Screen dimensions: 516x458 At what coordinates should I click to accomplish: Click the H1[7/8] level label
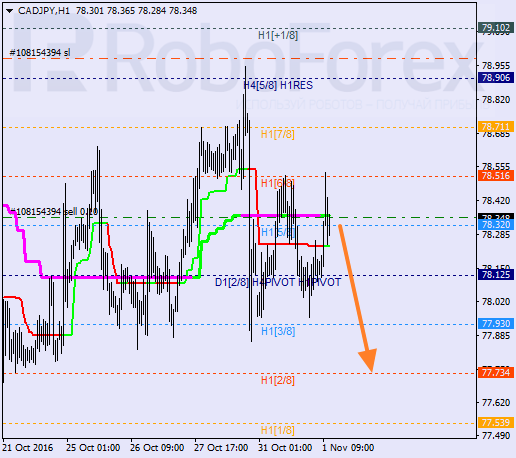tap(278, 134)
